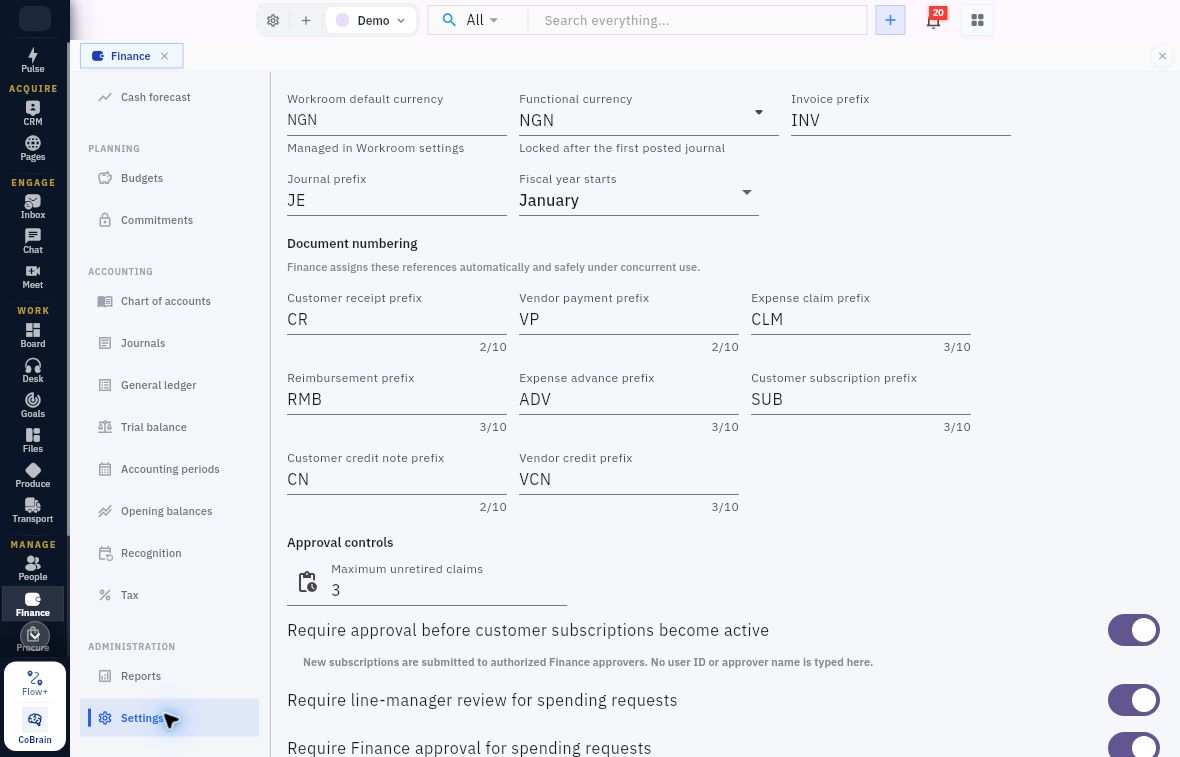Open the apps grid icon

978,20
